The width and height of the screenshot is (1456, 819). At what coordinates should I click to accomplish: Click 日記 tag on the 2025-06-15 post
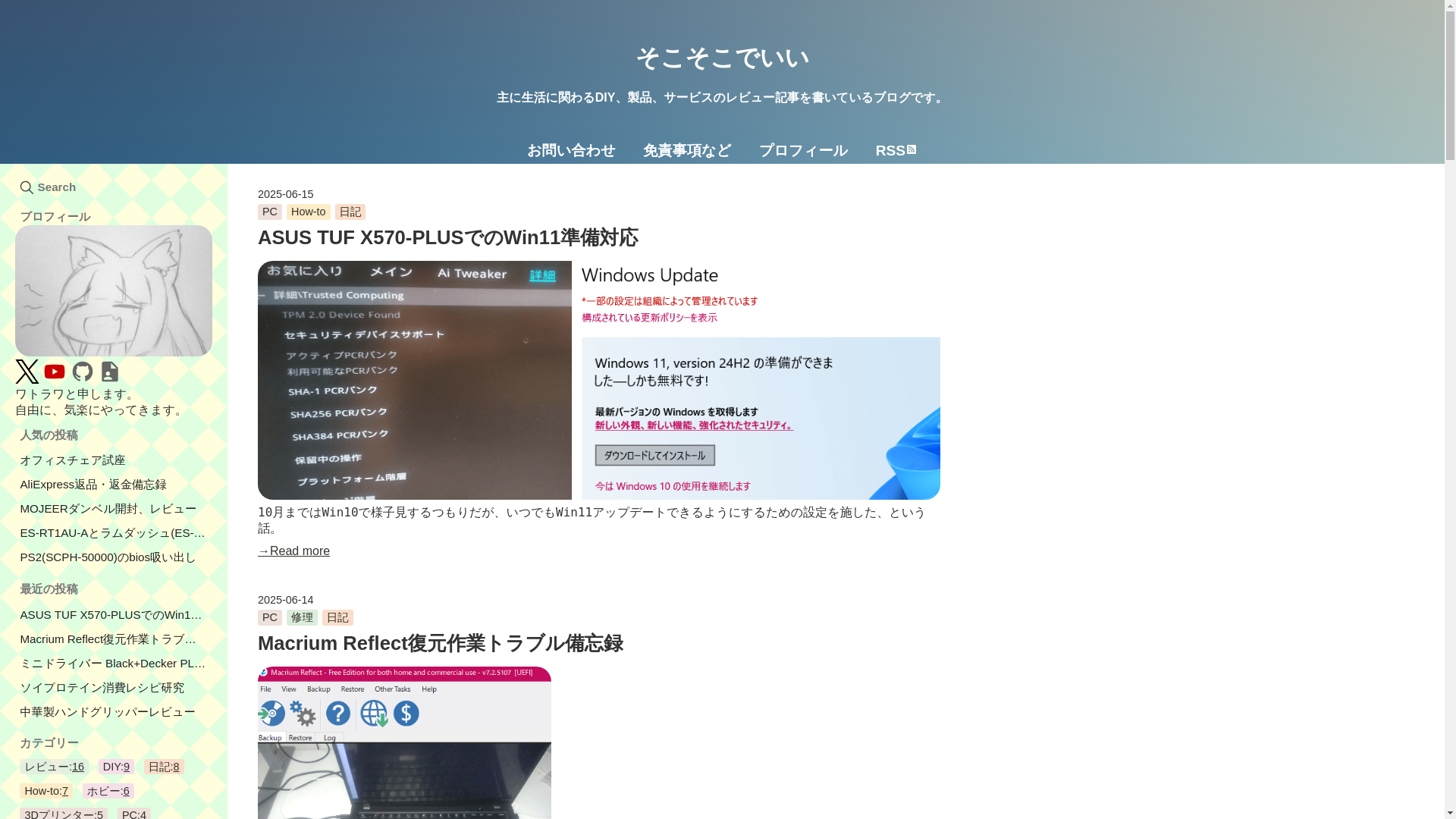coord(350,212)
